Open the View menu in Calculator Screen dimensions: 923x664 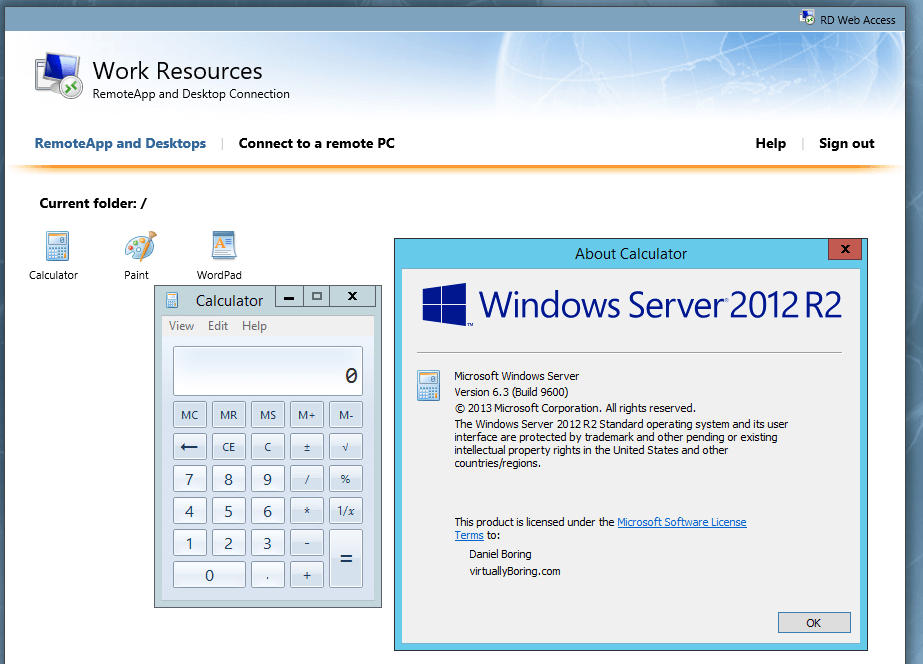click(181, 325)
